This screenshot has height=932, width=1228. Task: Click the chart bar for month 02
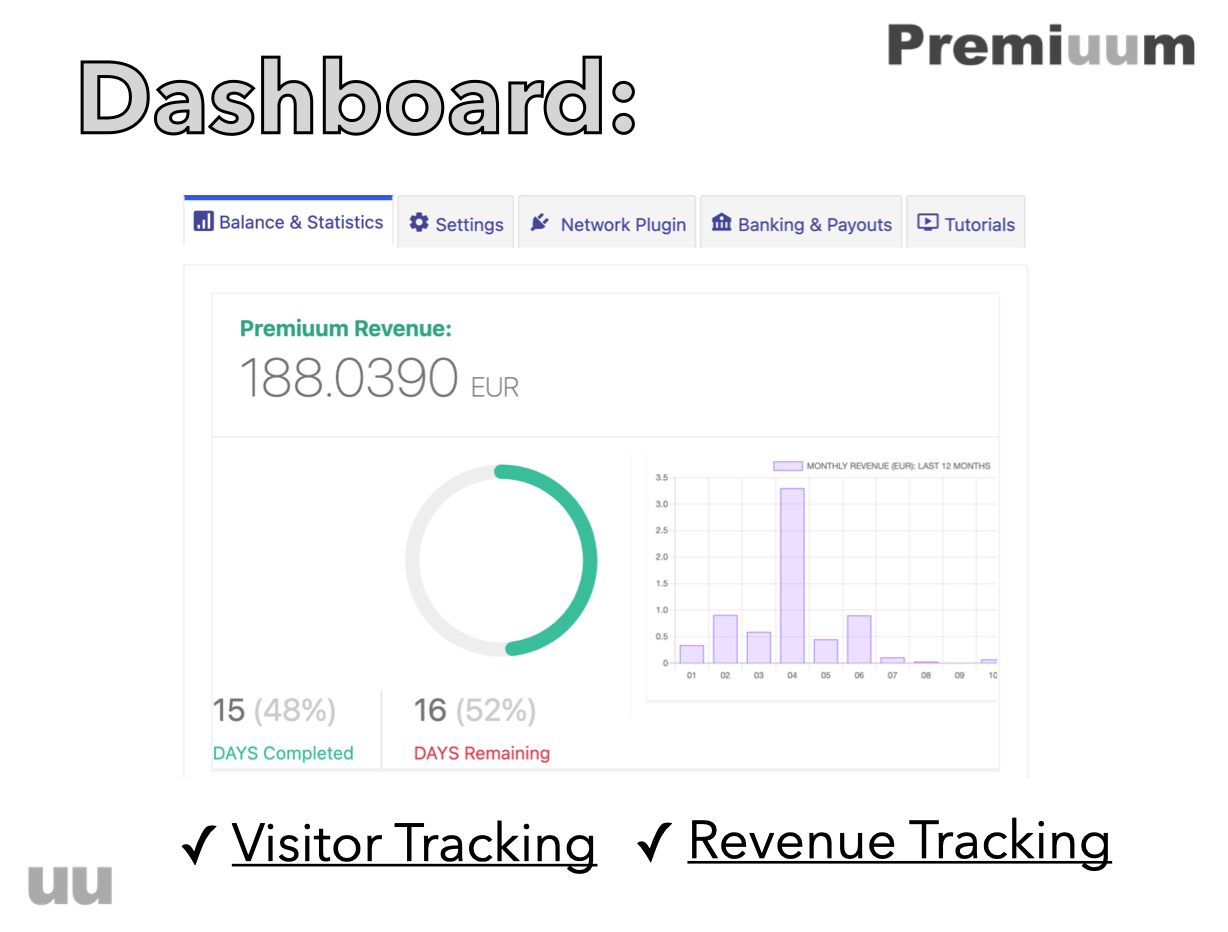pyautogui.click(x=725, y=639)
